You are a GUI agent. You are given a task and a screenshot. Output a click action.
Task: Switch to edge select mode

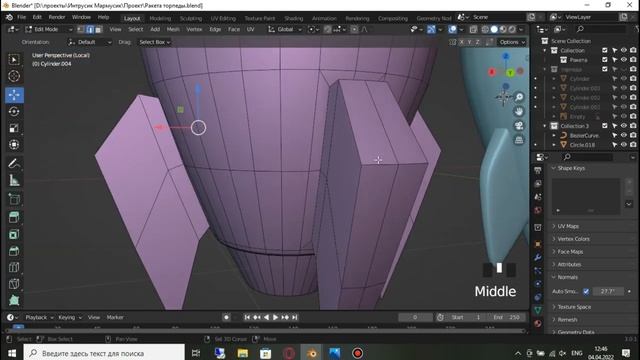point(89,29)
